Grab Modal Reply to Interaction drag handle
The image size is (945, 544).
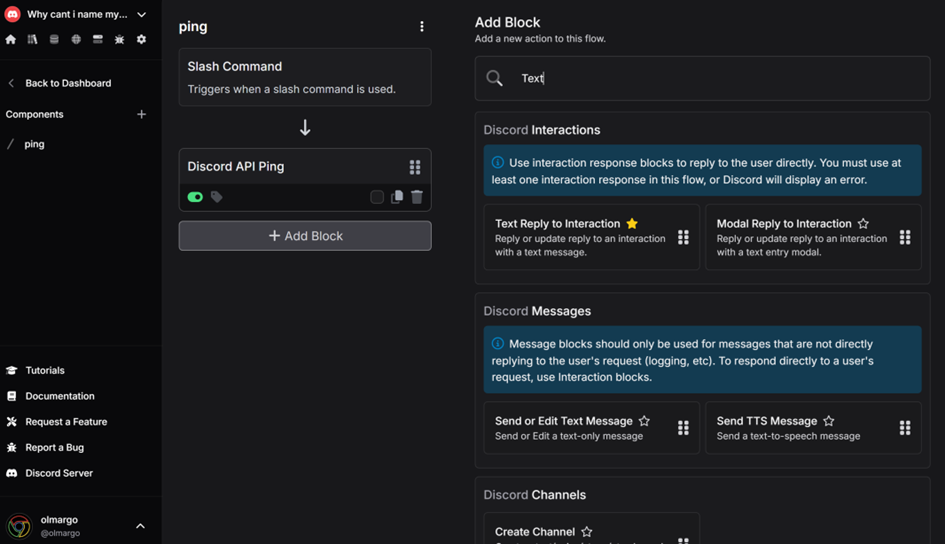(905, 237)
